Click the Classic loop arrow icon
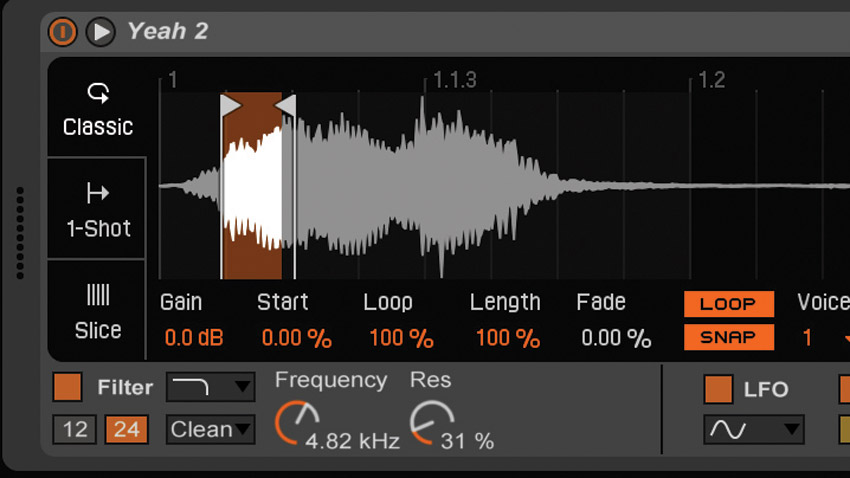Screen dimensions: 850x478 98,93
